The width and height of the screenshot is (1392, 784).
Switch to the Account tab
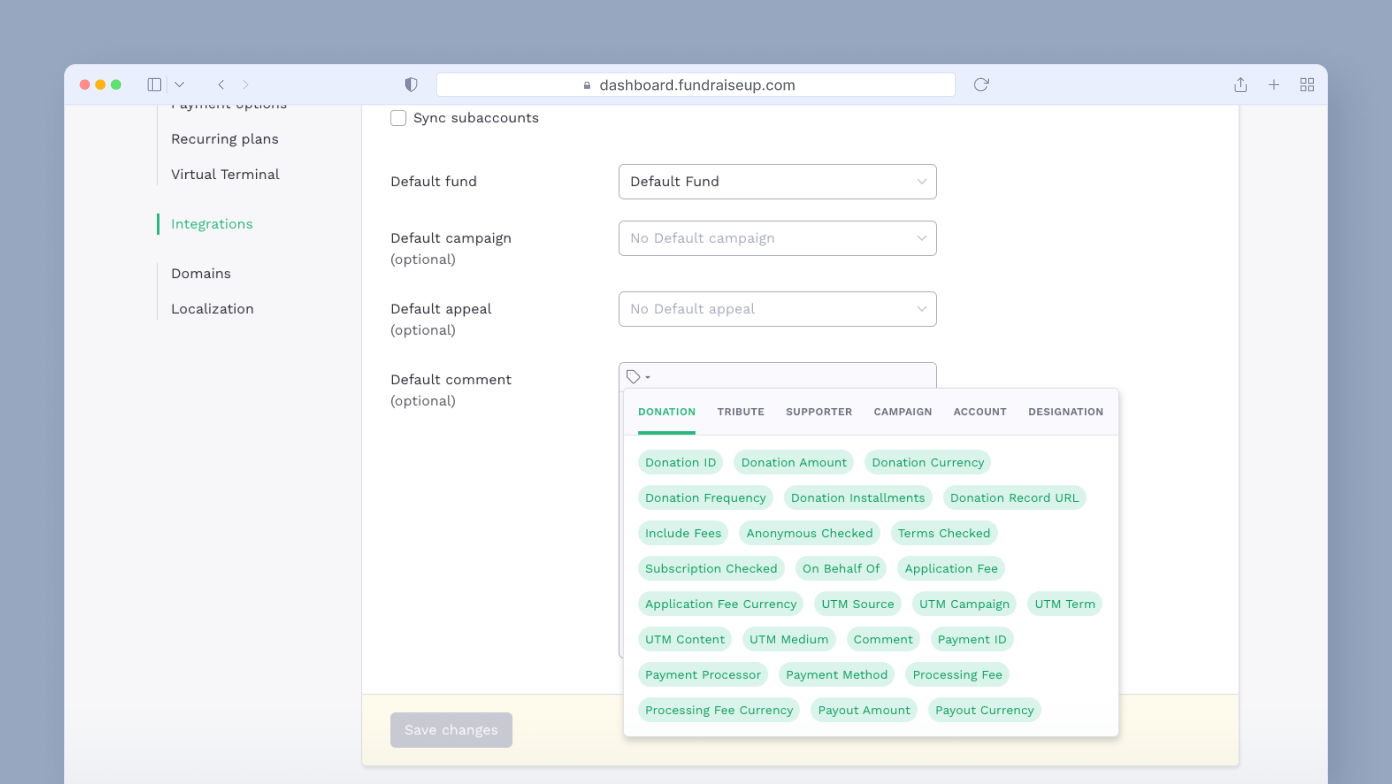point(980,412)
